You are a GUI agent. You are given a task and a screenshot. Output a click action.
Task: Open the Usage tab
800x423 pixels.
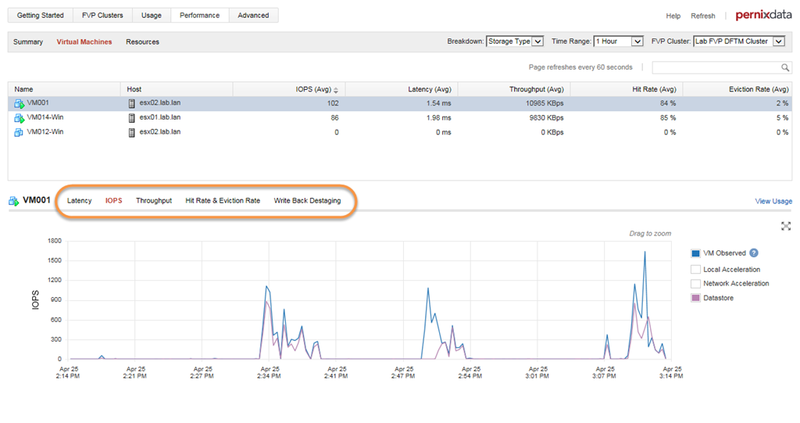coord(152,15)
